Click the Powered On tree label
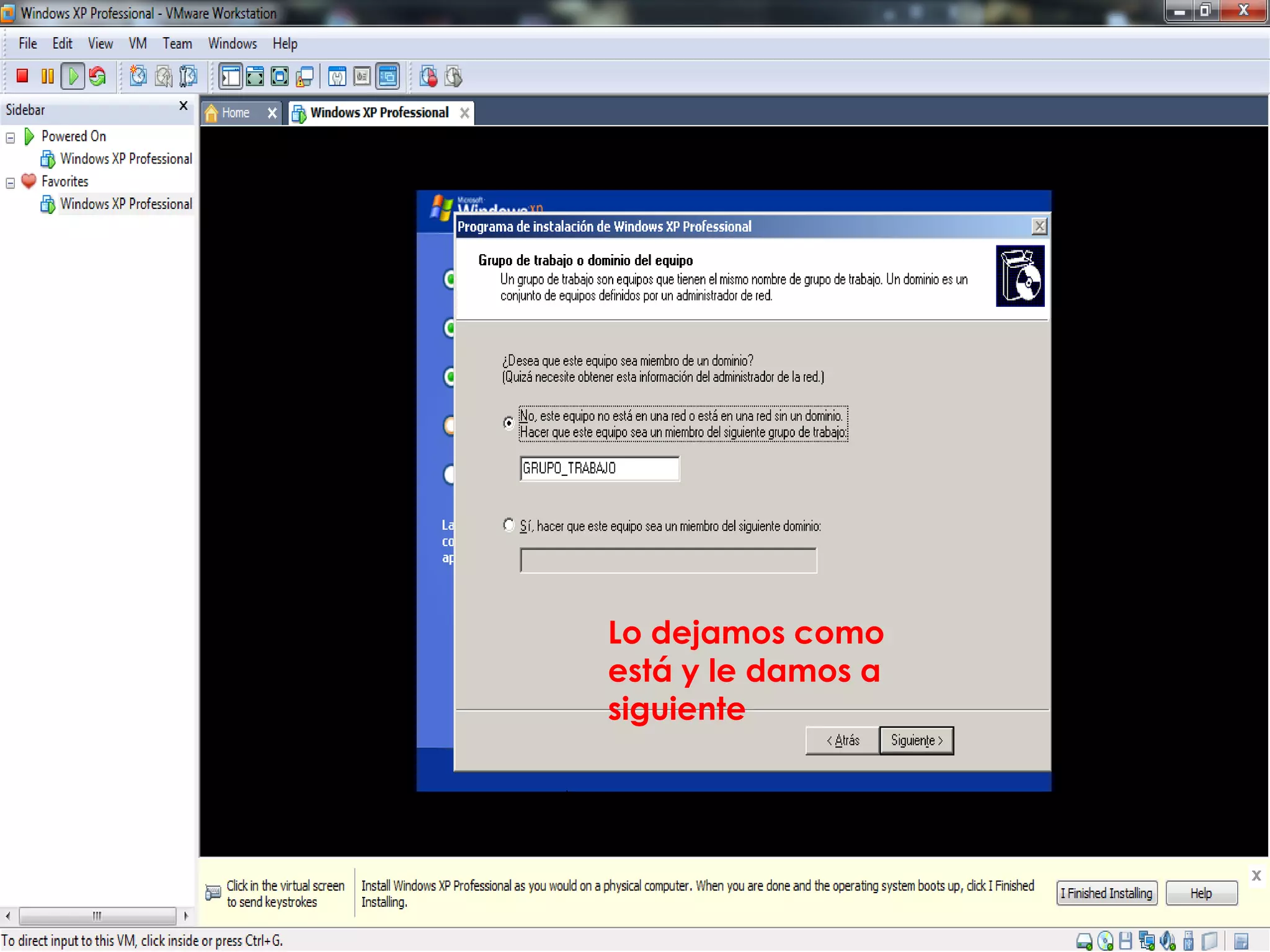Image resolution: width=1270 pixels, height=952 pixels. 74,136
